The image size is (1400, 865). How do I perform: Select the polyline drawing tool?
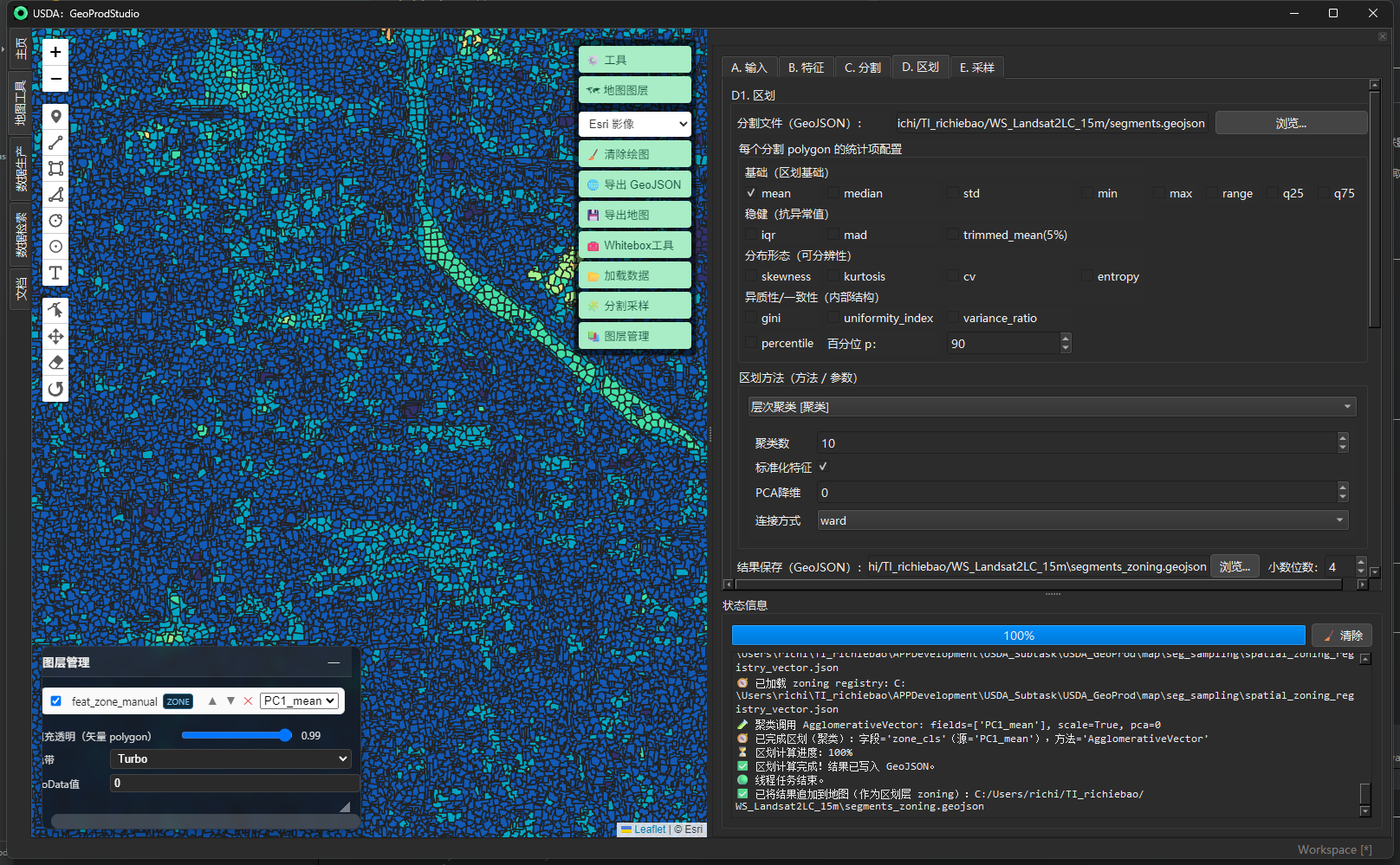55,142
